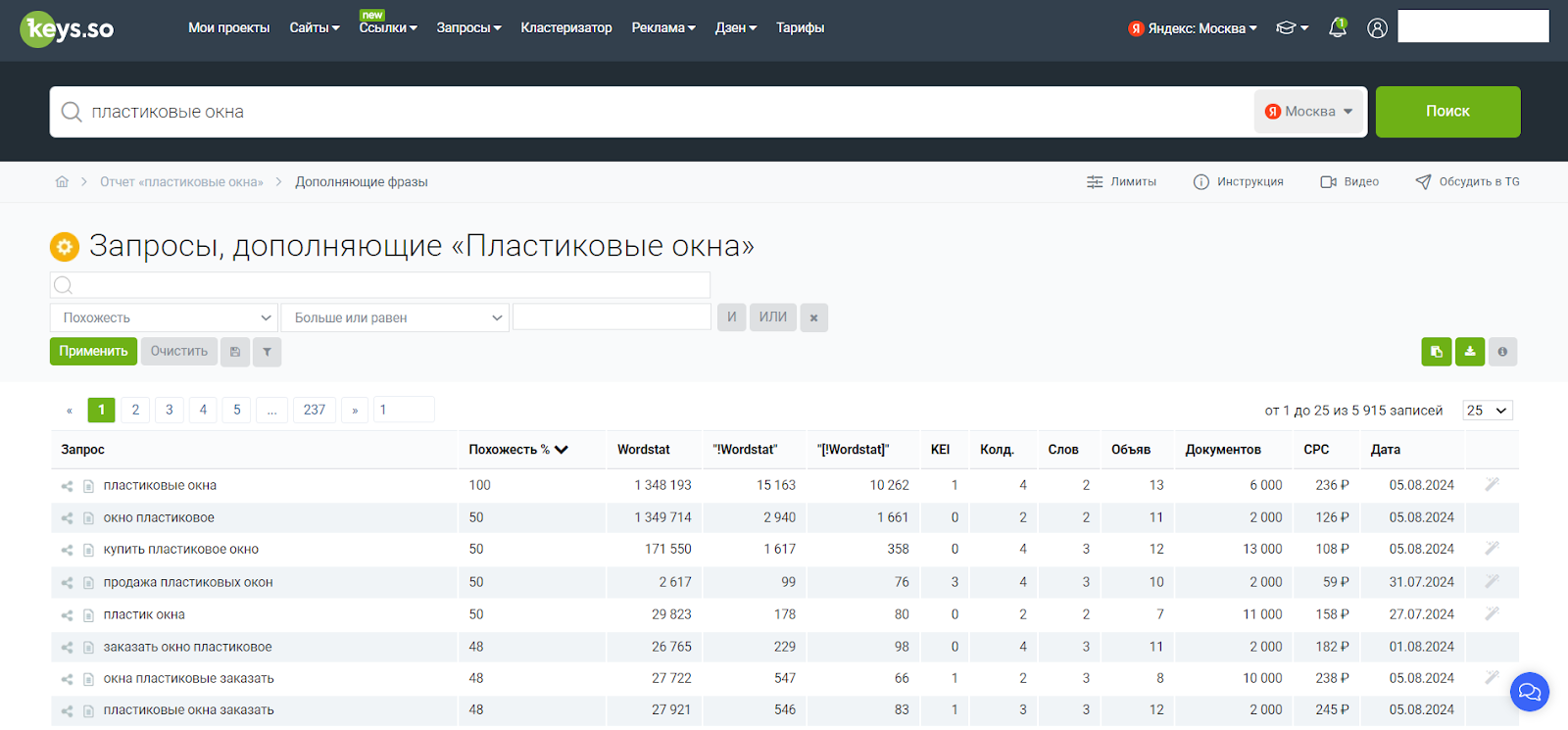Go to page 5 in pagination
Screen dimensions: 1568x730
click(x=237, y=410)
